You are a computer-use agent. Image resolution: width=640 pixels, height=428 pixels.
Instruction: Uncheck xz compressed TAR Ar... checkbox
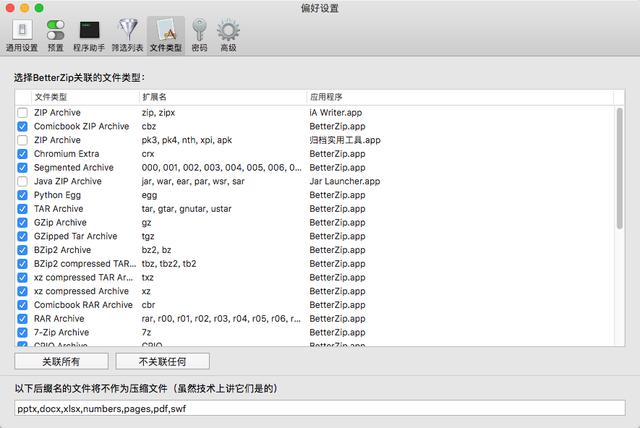click(22, 277)
